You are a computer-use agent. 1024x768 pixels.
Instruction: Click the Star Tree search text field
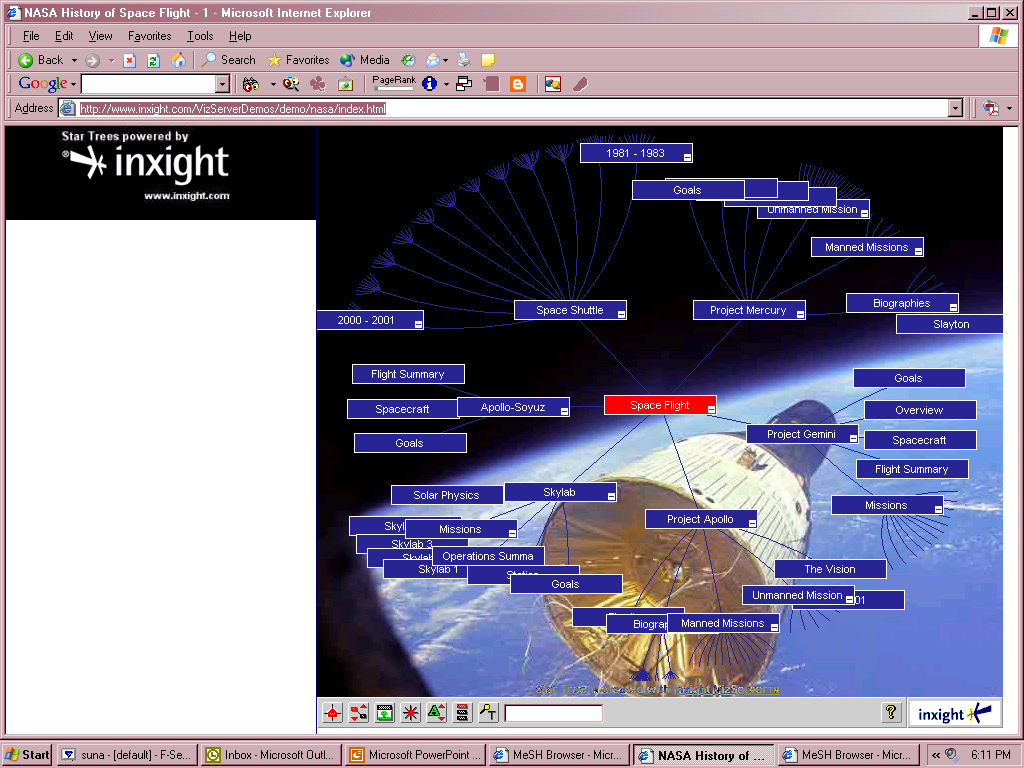point(553,713)
